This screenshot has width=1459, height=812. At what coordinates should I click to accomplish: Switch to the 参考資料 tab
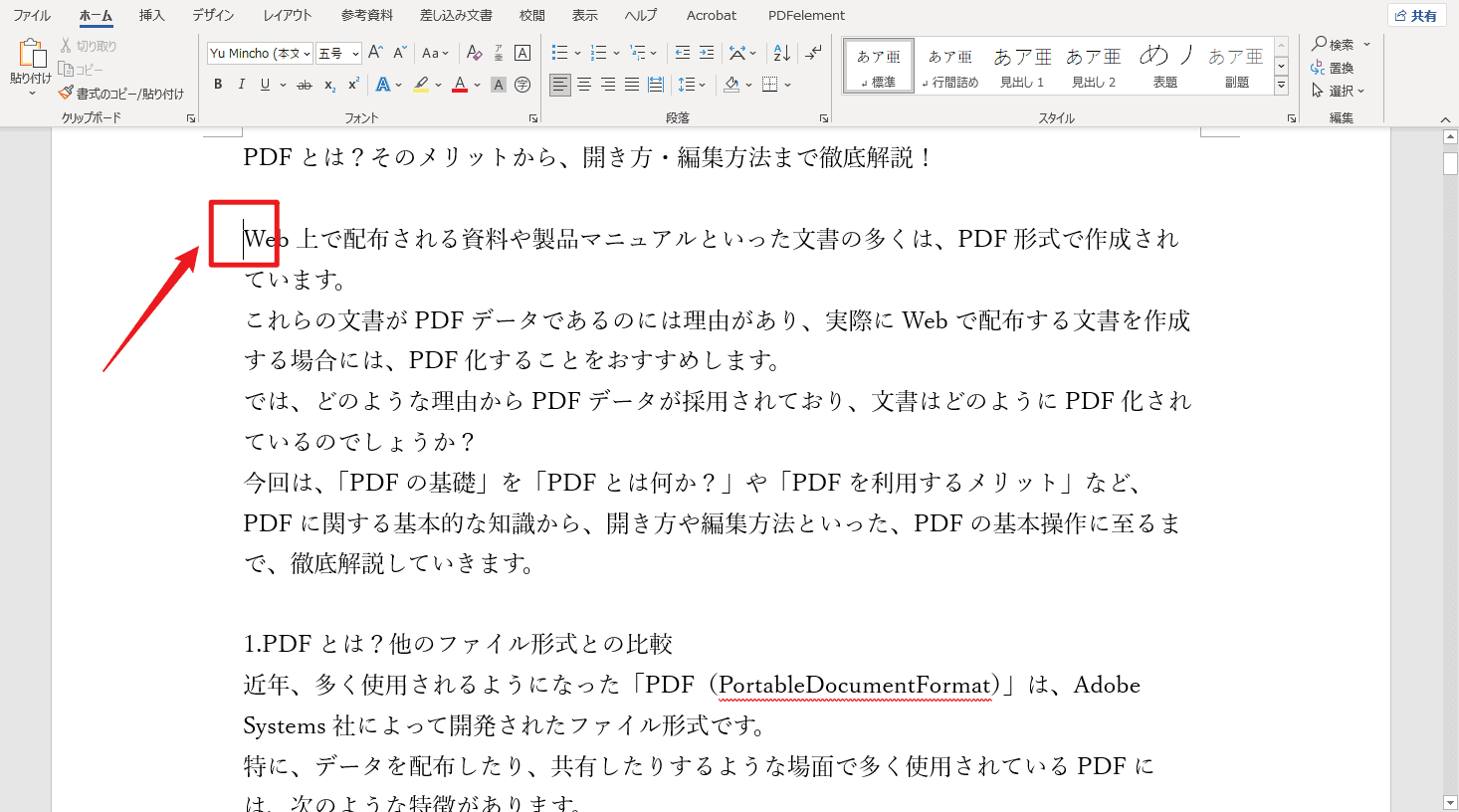pos(367,15)
